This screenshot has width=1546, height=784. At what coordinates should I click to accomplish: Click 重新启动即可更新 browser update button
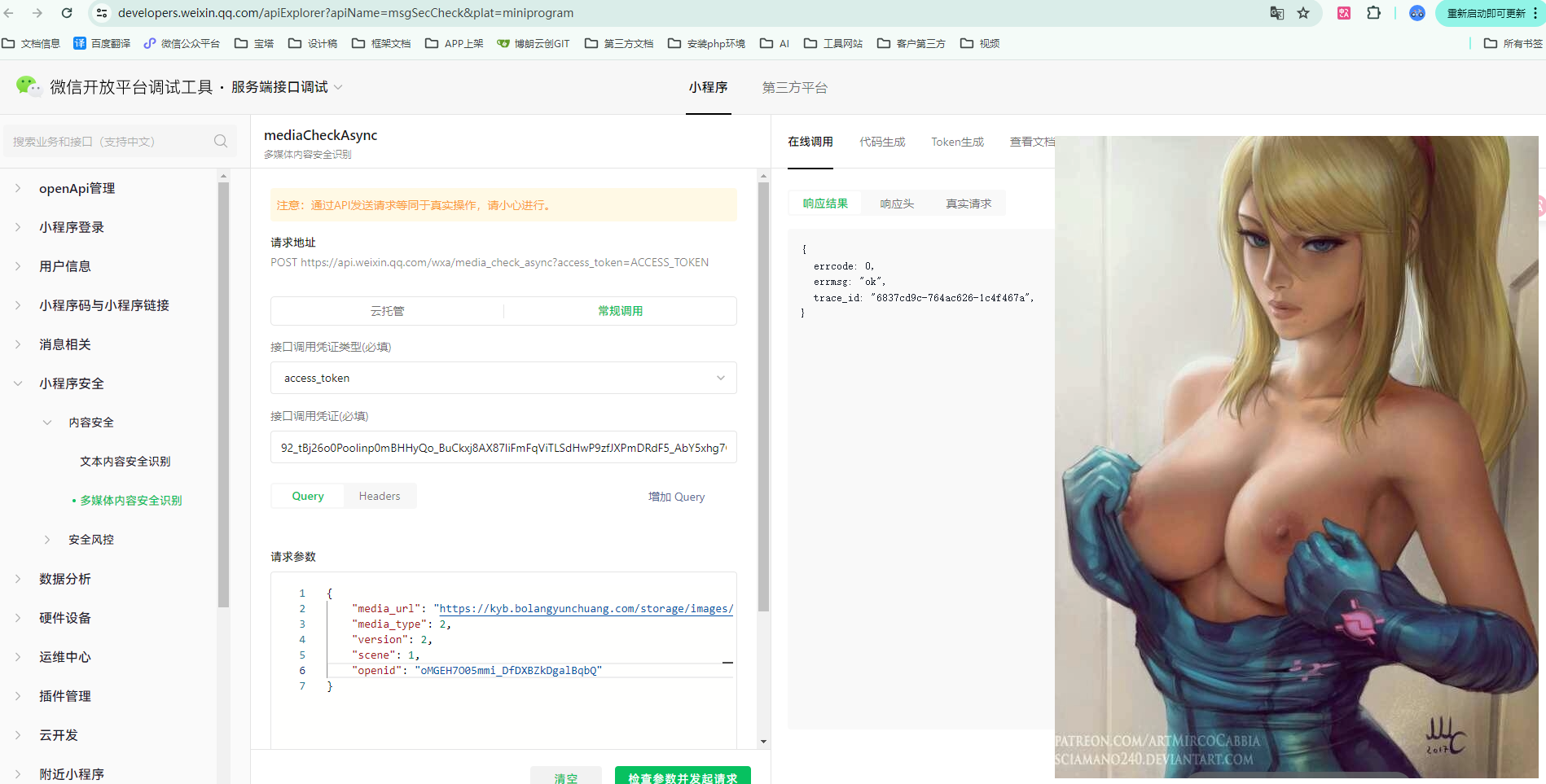(1485, 13)
